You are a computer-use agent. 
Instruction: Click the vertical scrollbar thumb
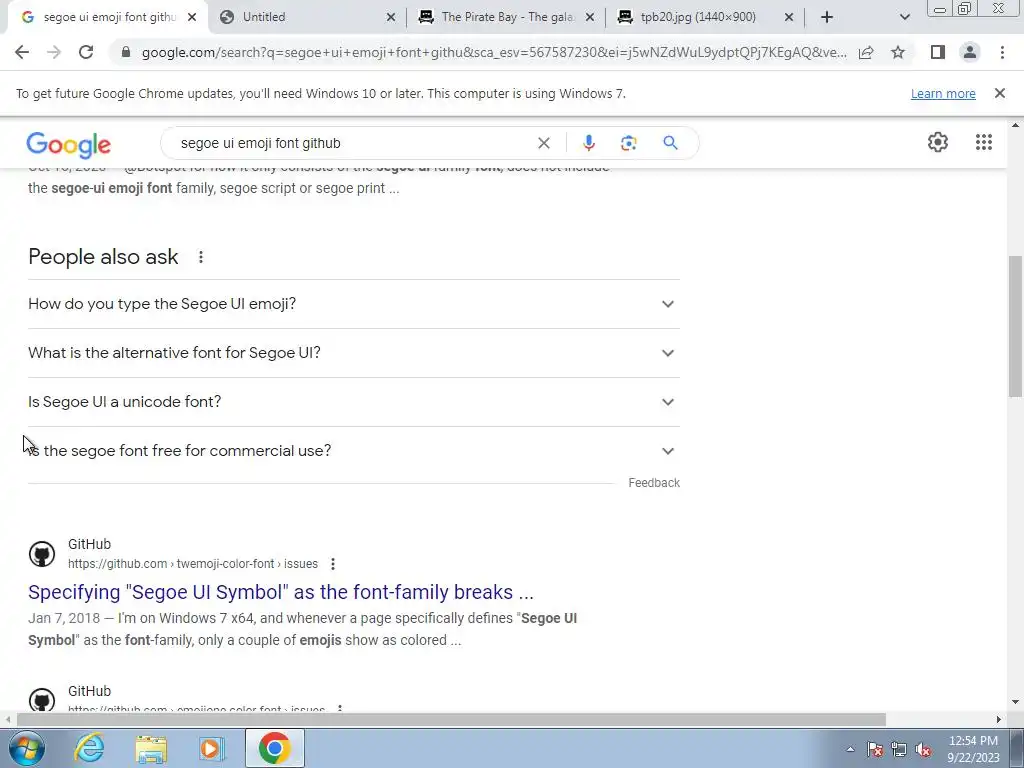[x=1015, y=327]
